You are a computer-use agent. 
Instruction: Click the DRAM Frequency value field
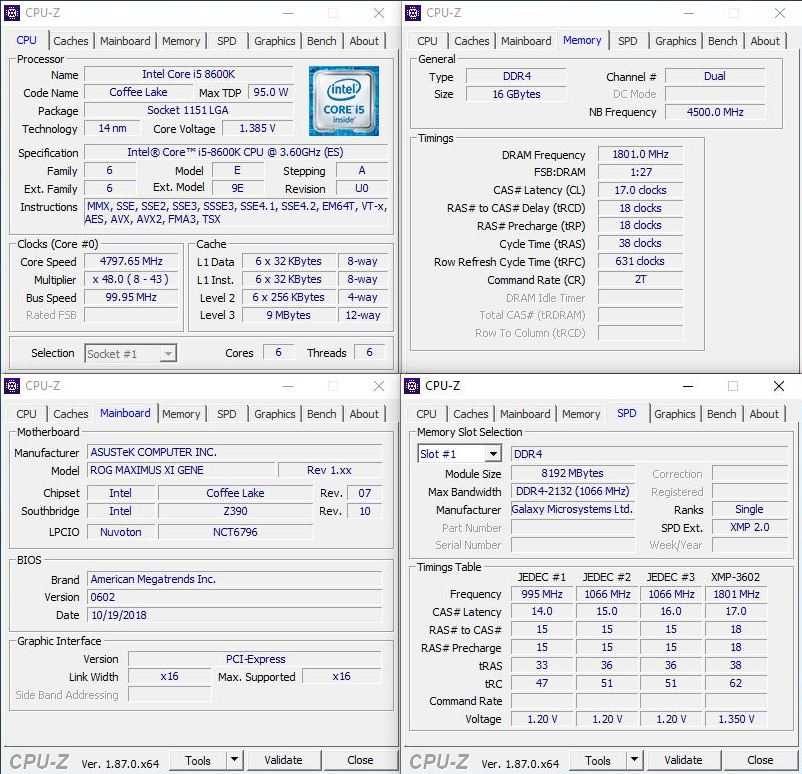[x=640, y=155]
